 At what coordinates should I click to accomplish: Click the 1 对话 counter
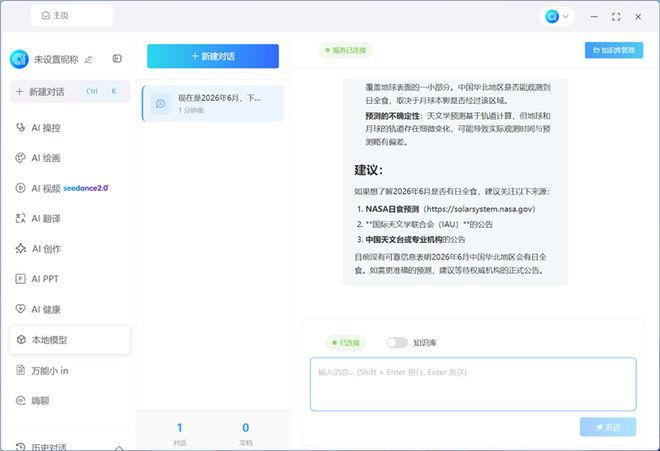pos(180,434)
